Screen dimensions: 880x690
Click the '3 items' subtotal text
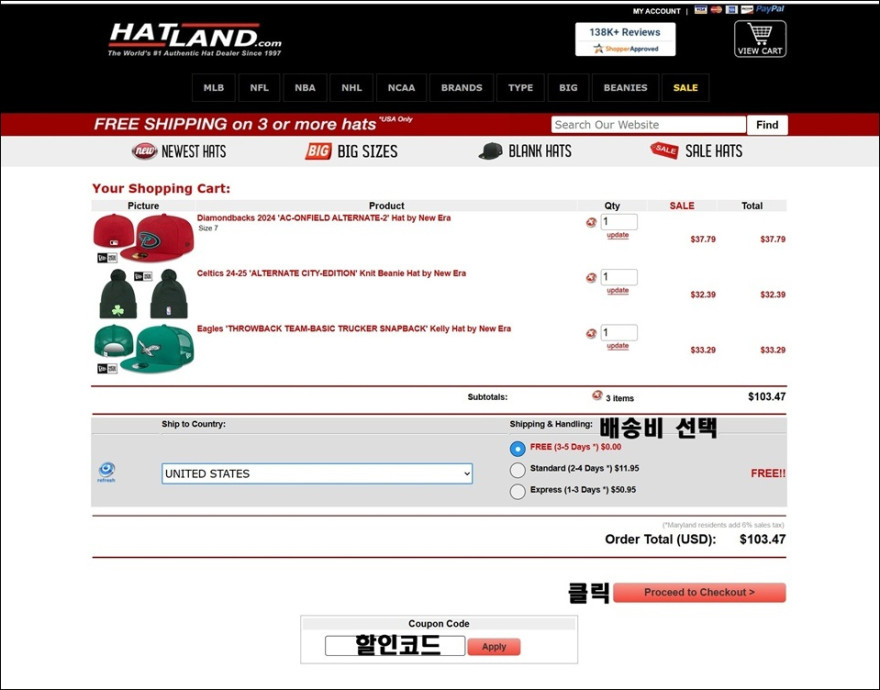pyautogui.click(x=620, y=398)
